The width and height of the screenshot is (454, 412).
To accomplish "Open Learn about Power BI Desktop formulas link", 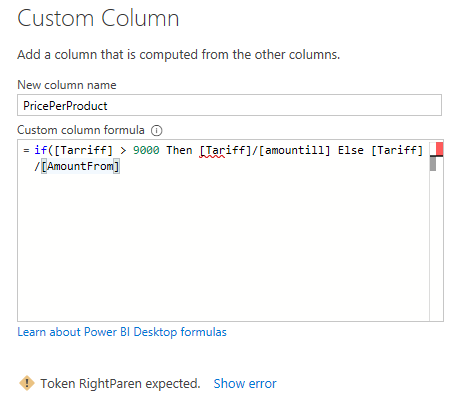I will click(122, 332).
